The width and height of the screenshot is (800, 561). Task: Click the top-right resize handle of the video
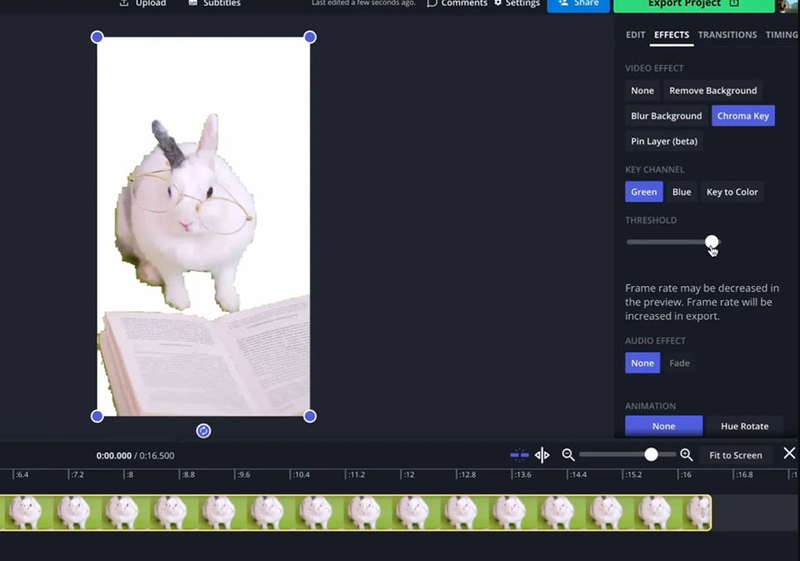click(310, 37)
